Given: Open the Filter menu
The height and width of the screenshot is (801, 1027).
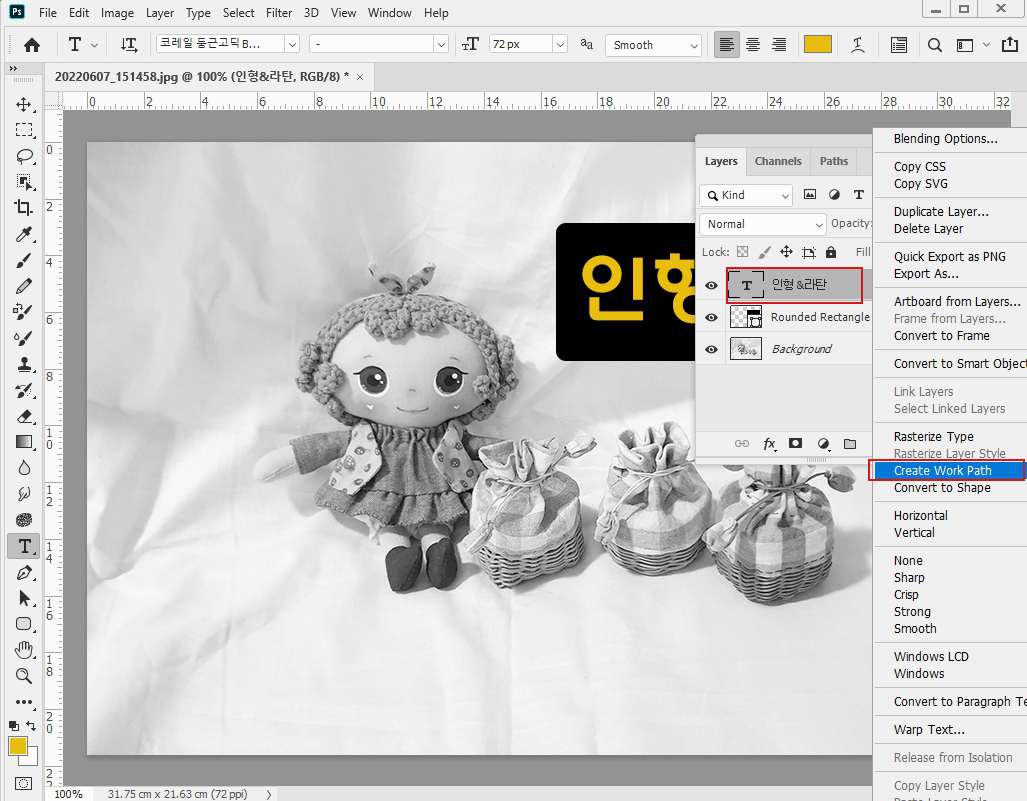Looking at the screenshot, I should pyautogui.click(x=278, y=12).
